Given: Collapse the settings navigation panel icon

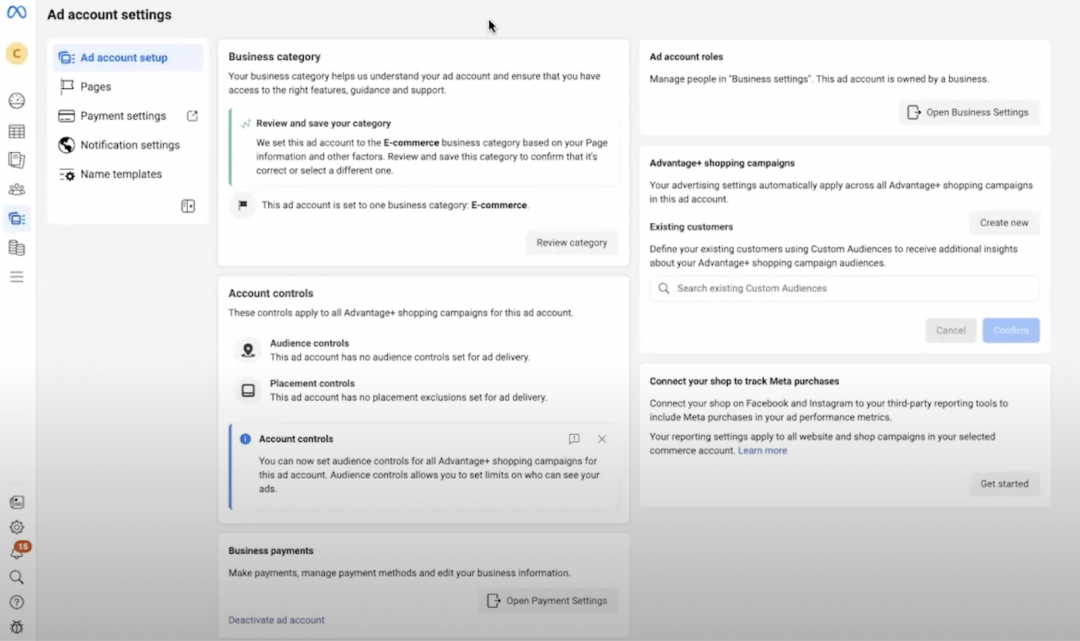Looking at the screenshot, I should (188, 206).
